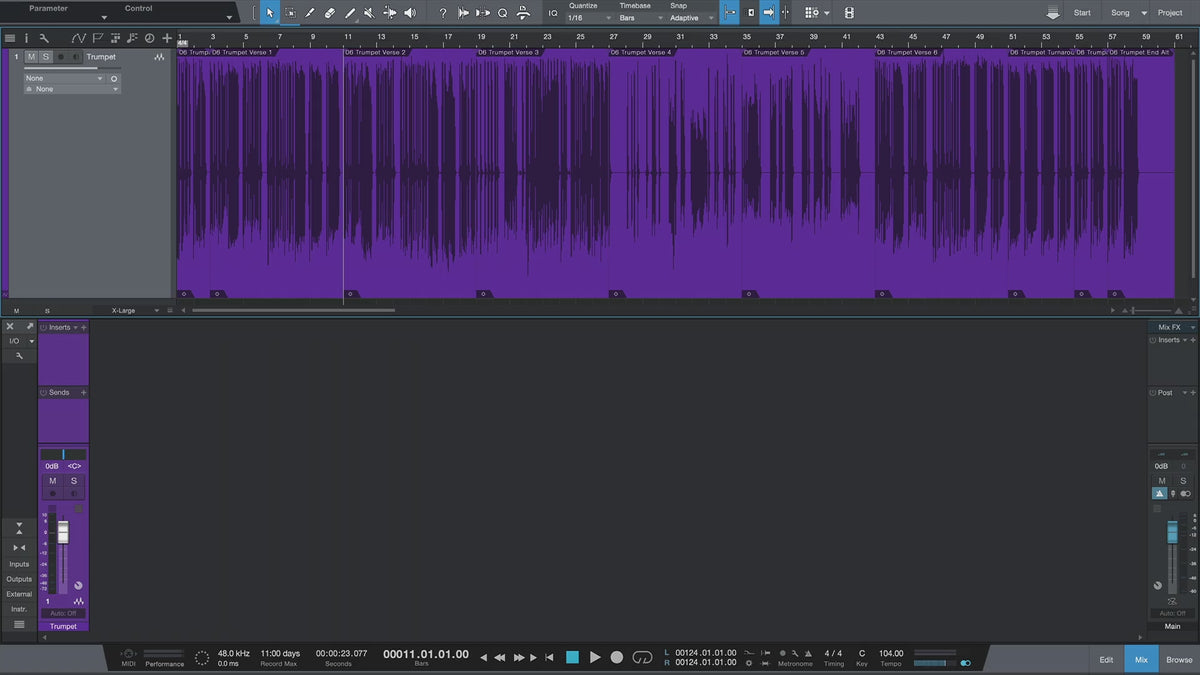Show automation with the curve icon

click(78, 38)
